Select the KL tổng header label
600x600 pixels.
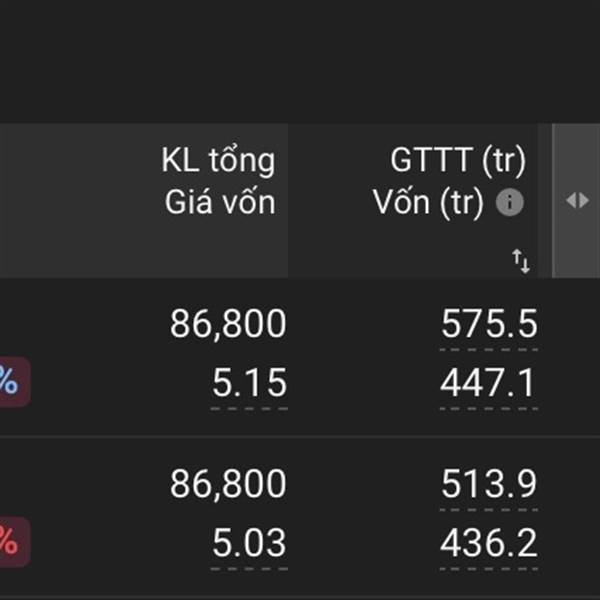click(218, 160)
